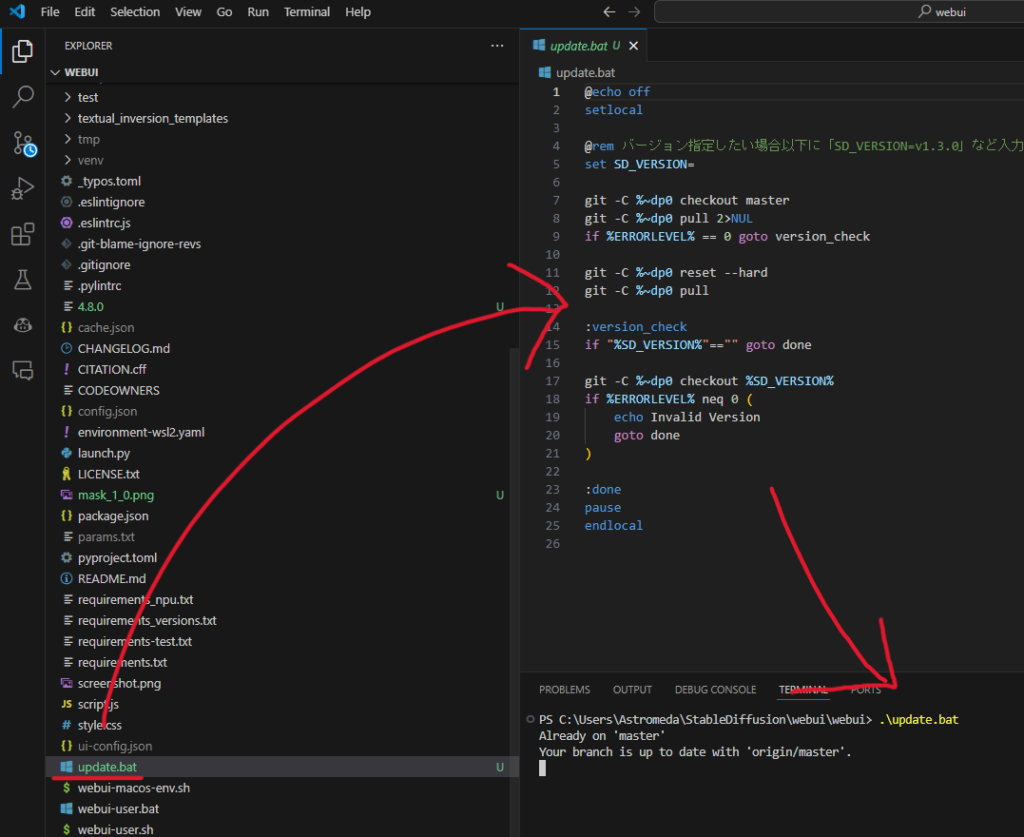The height and width of the screenshot is (837, 1024).
Task: Click the info icon of README.md
Action: pos(66,578)
